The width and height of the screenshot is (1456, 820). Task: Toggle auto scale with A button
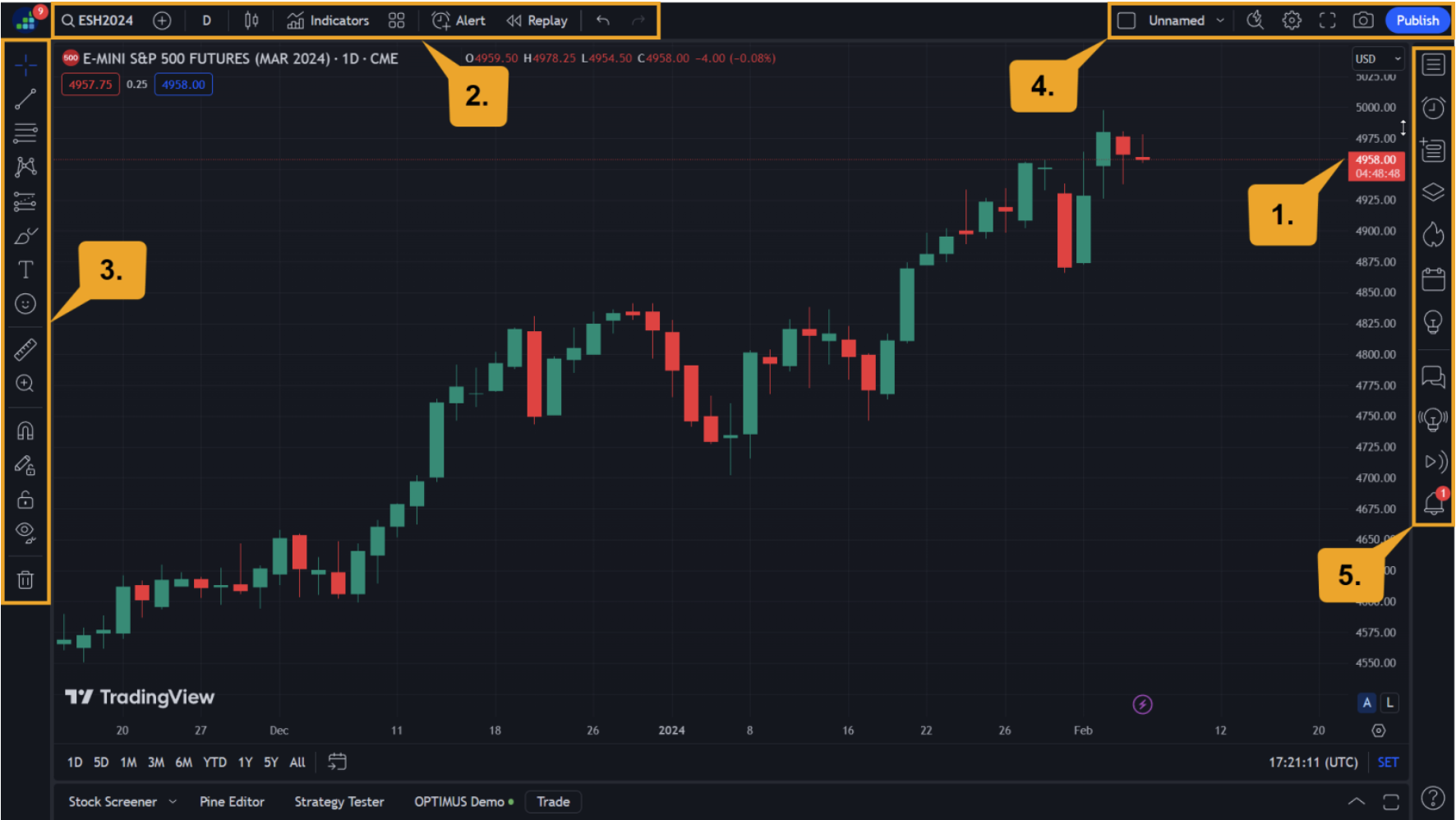coord(1366,703)
